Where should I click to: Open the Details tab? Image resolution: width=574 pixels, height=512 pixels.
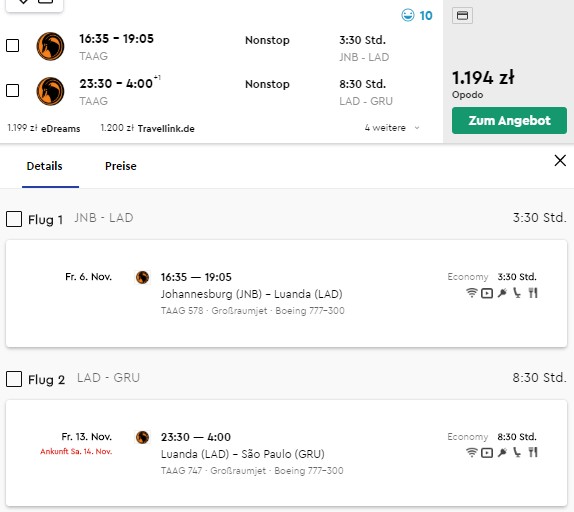click(x=45, y=166)
